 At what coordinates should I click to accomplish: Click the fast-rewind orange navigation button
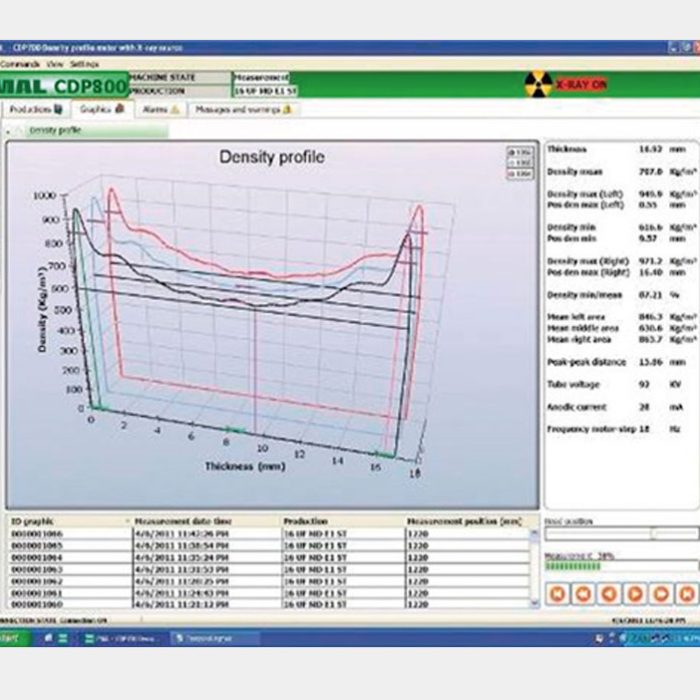point(582,593)
